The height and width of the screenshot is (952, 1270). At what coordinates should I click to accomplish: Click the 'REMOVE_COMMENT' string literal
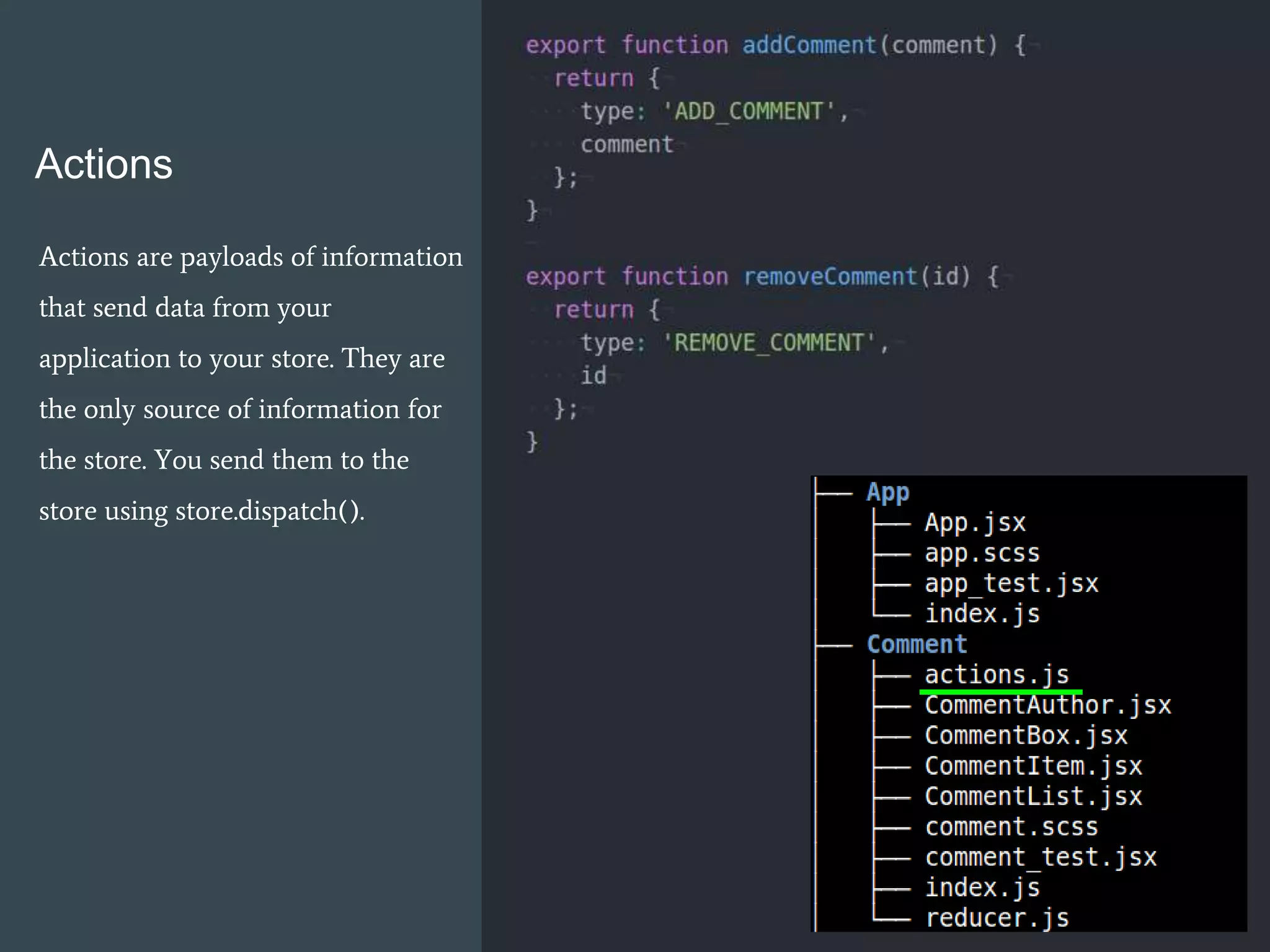(770, 343)
